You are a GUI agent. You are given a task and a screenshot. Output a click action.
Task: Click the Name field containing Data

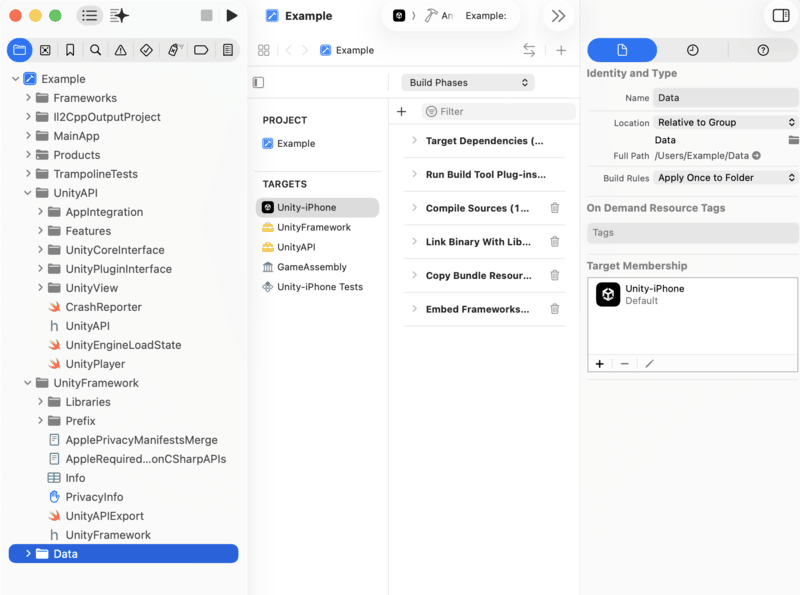(x=726, y=97)
